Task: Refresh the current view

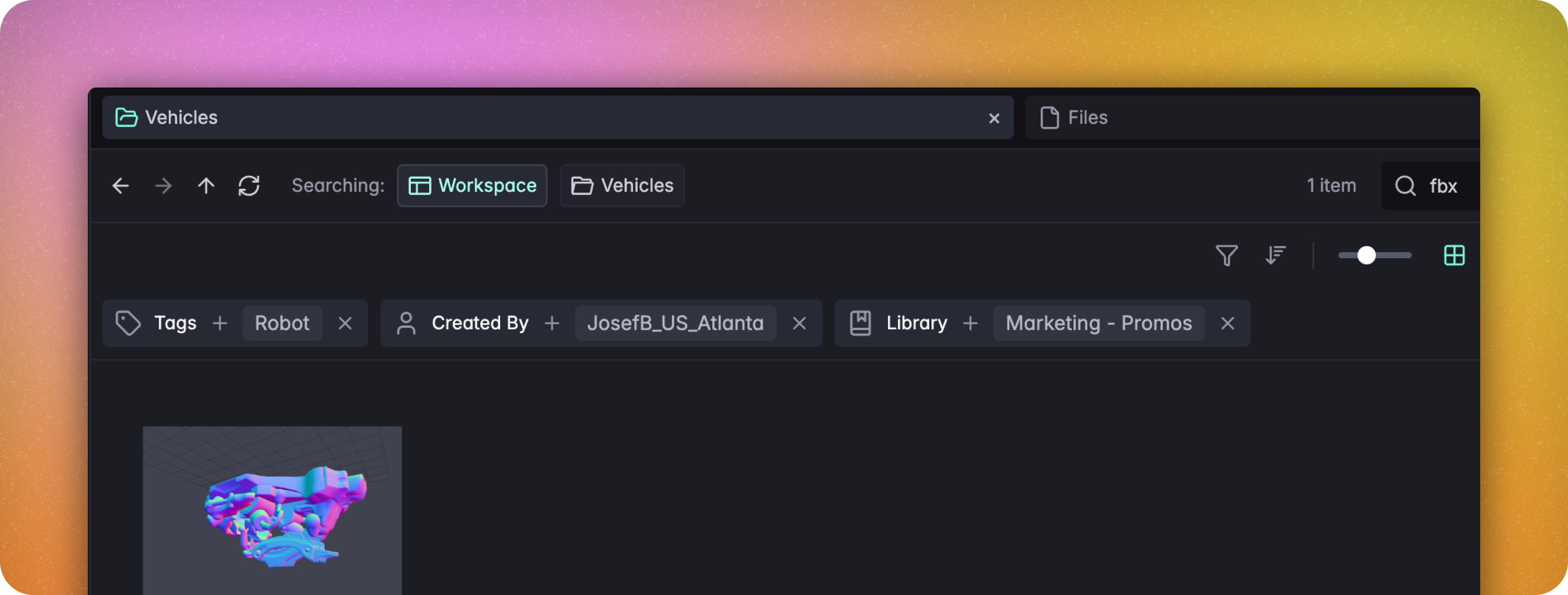Action: coord(249,186)
